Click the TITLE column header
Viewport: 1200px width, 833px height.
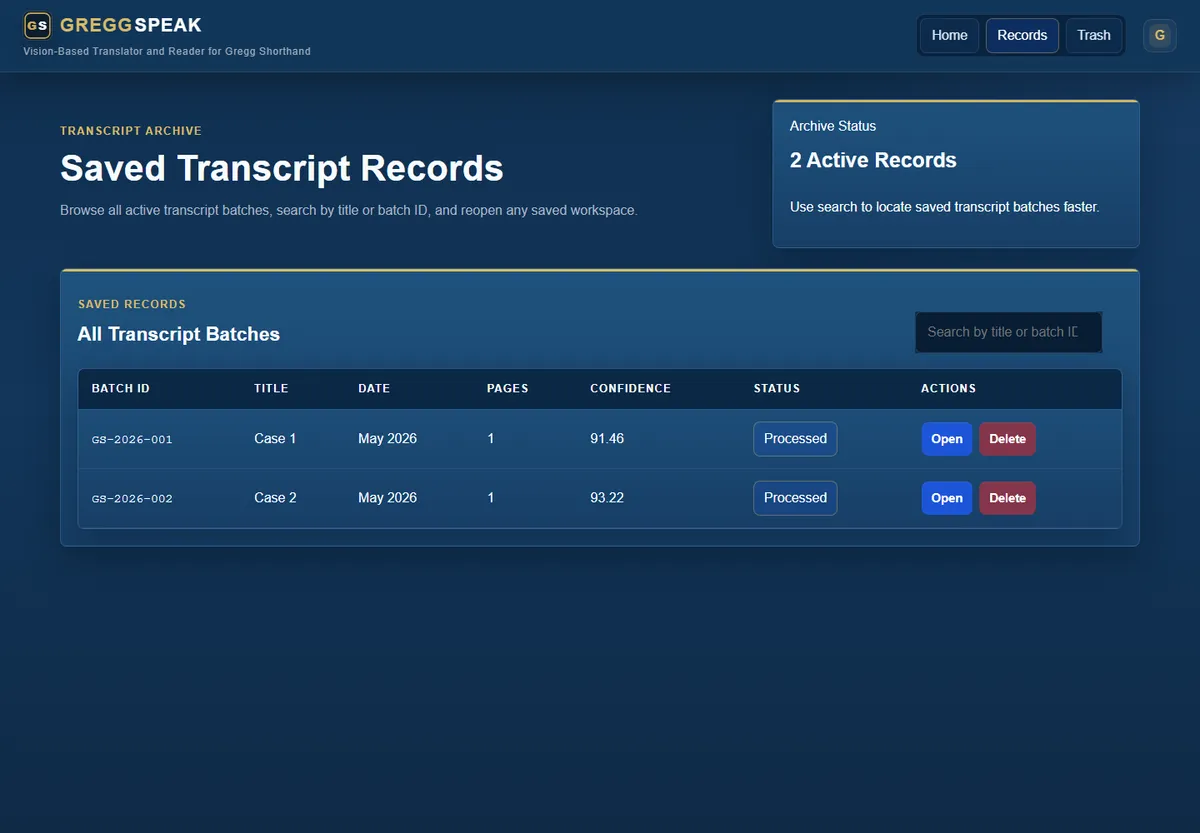coord(271,388)
